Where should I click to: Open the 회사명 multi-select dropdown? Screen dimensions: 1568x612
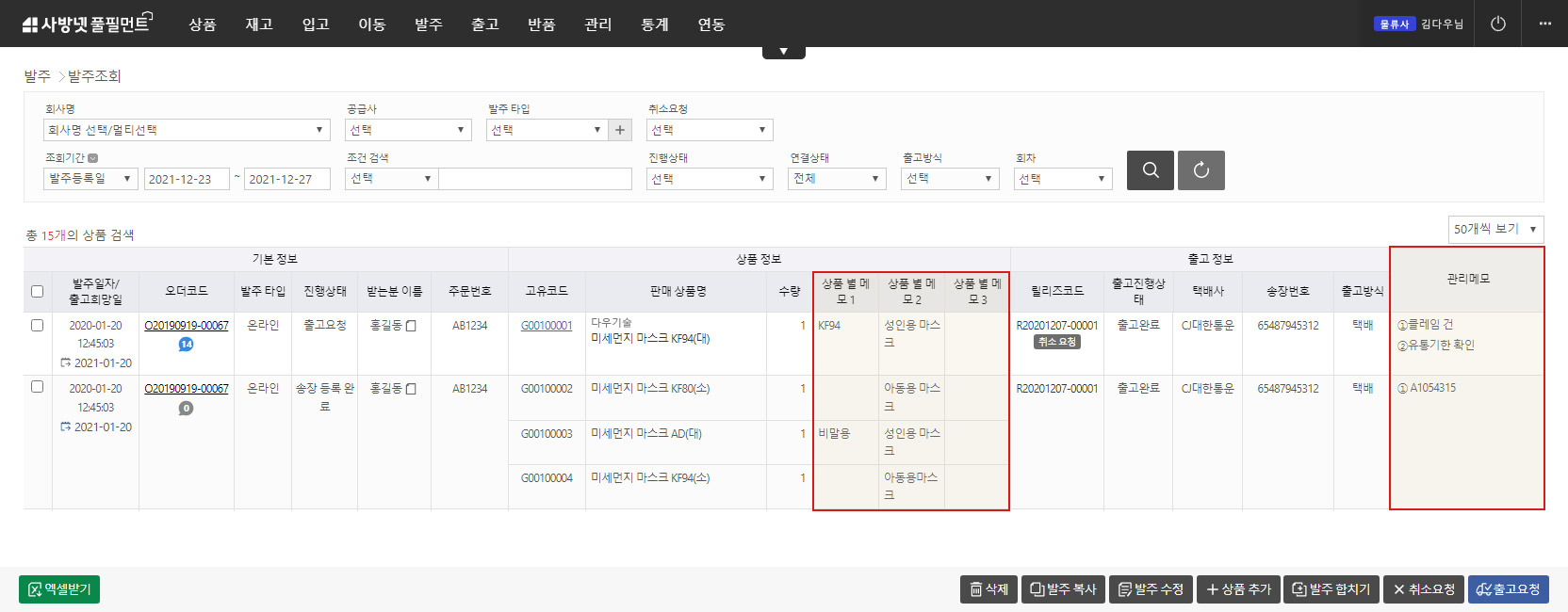pyautogui.click(x=187, y=130)
